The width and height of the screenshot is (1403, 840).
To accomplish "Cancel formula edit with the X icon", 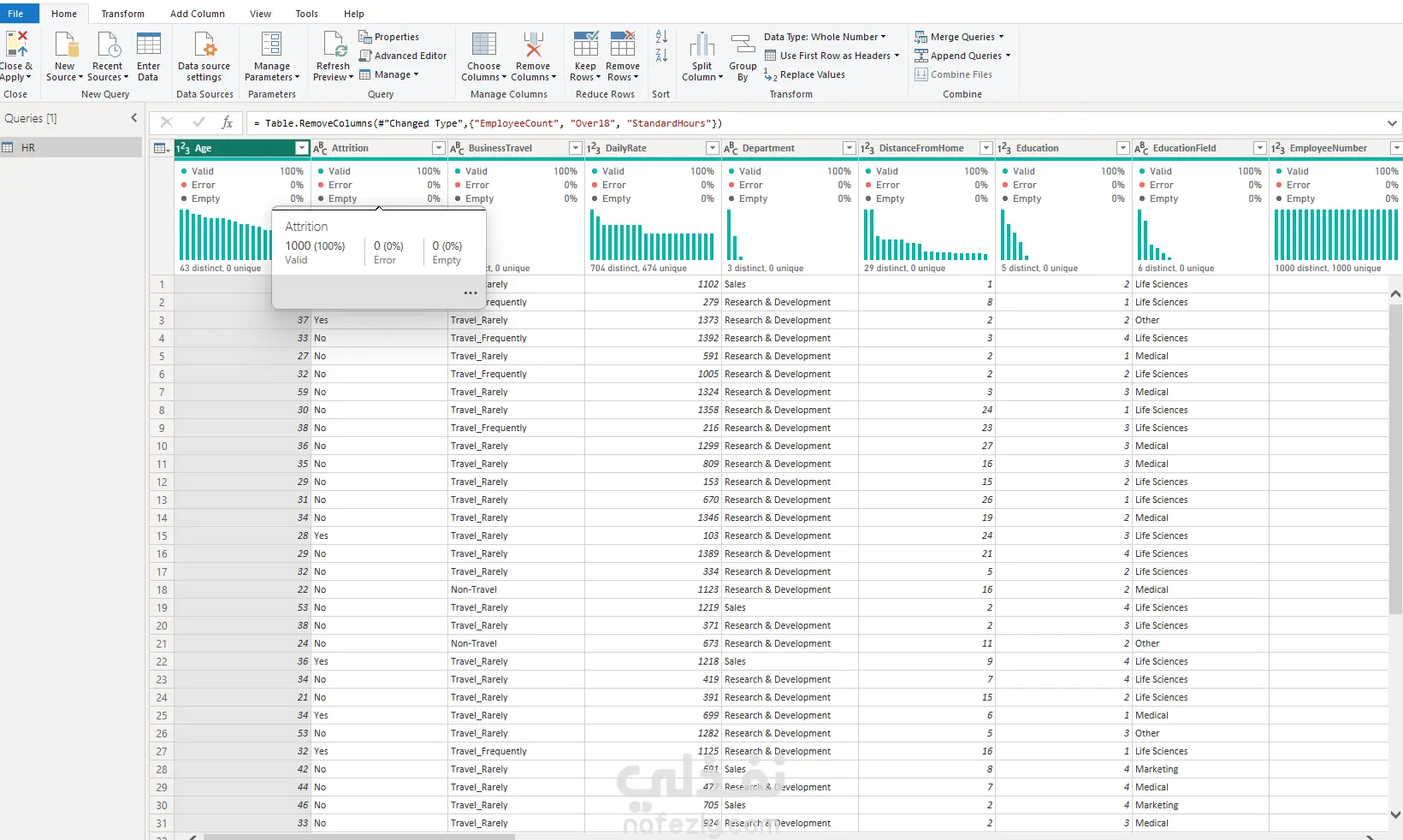I will [167, 123].
